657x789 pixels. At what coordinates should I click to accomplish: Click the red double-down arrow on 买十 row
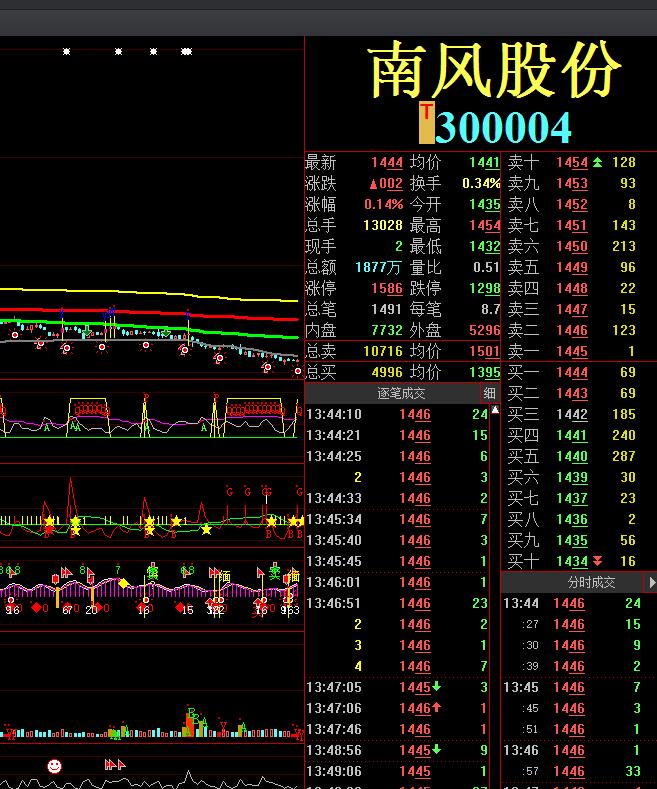pyautogui.click(x=597, y=561)
